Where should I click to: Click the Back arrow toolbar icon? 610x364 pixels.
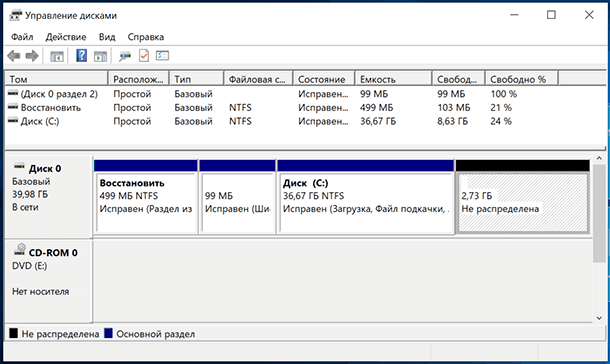[x=14, y=56]
